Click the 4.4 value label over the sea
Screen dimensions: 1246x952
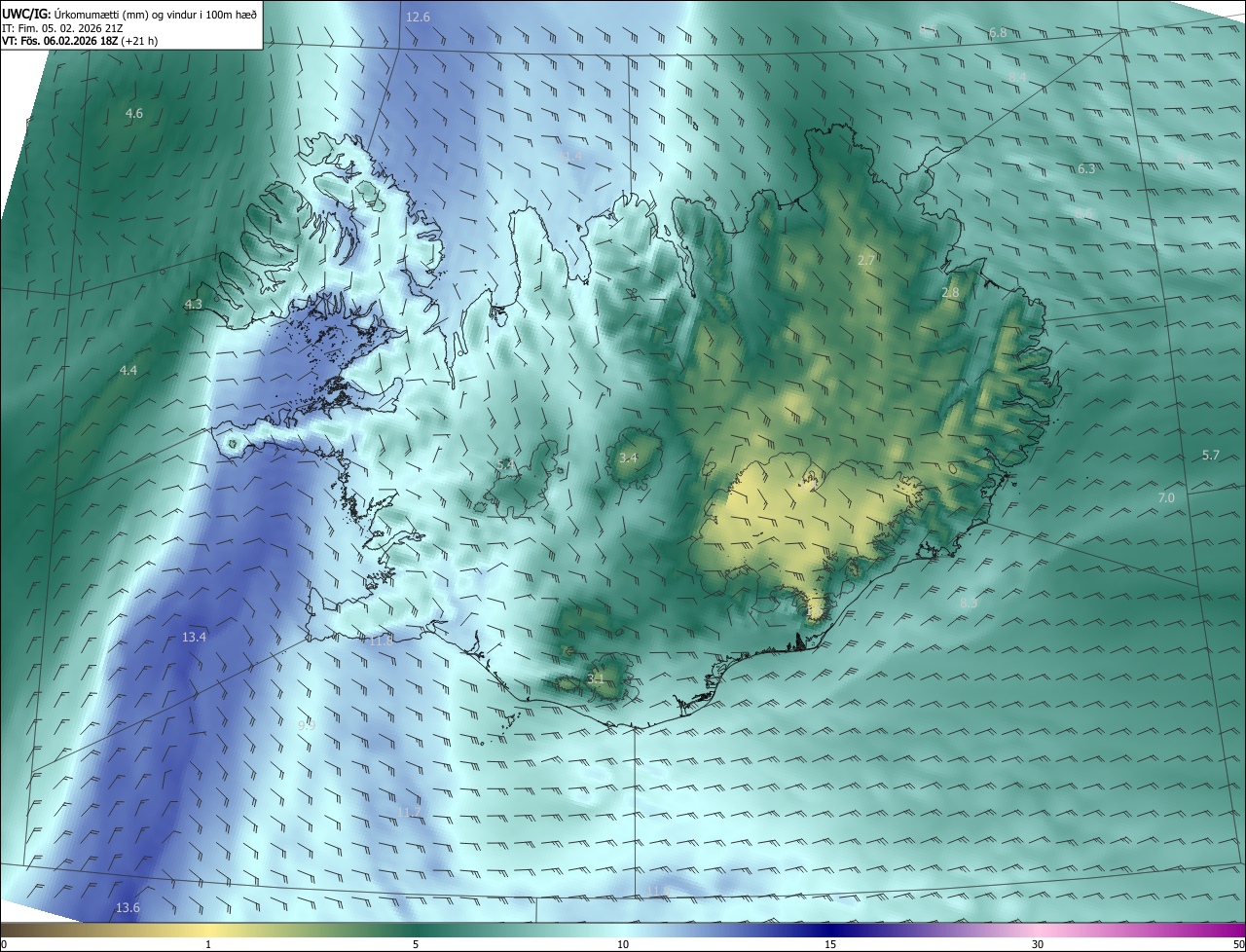pyautogui.click(x=128, y=371)
